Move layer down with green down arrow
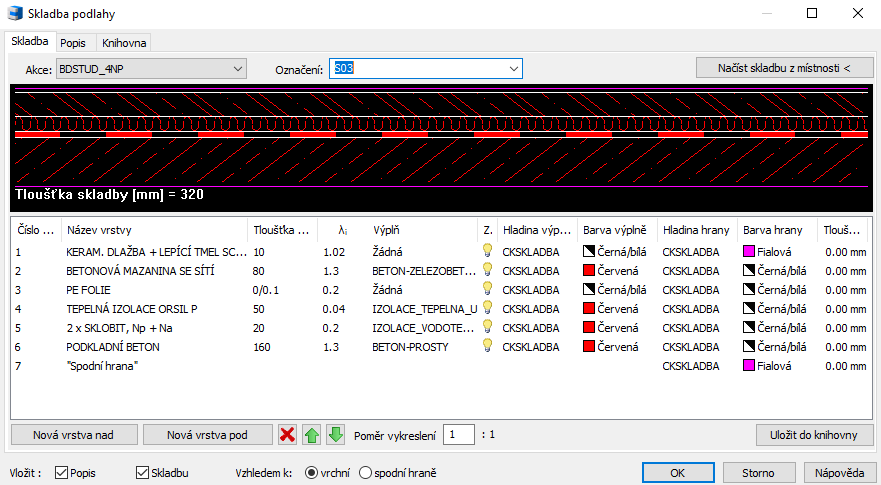The height and width of the screenshot is (485, 881). click(336, 435)
